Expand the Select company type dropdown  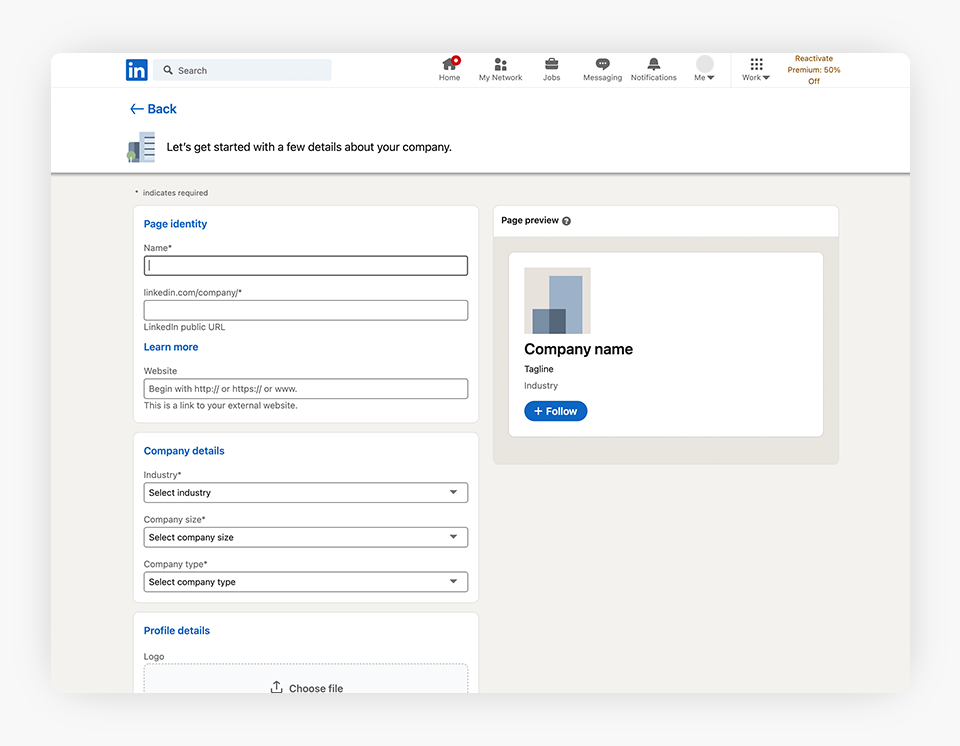coord(305,582)
